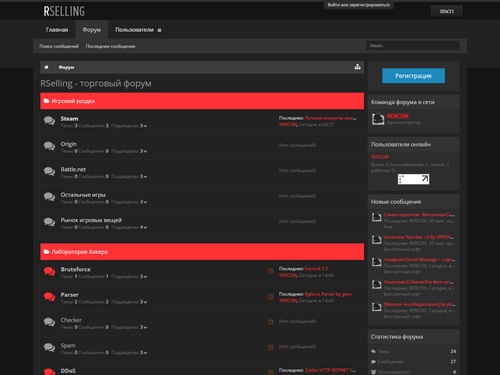Open the Origin forum link

click(x=68, y=144)
